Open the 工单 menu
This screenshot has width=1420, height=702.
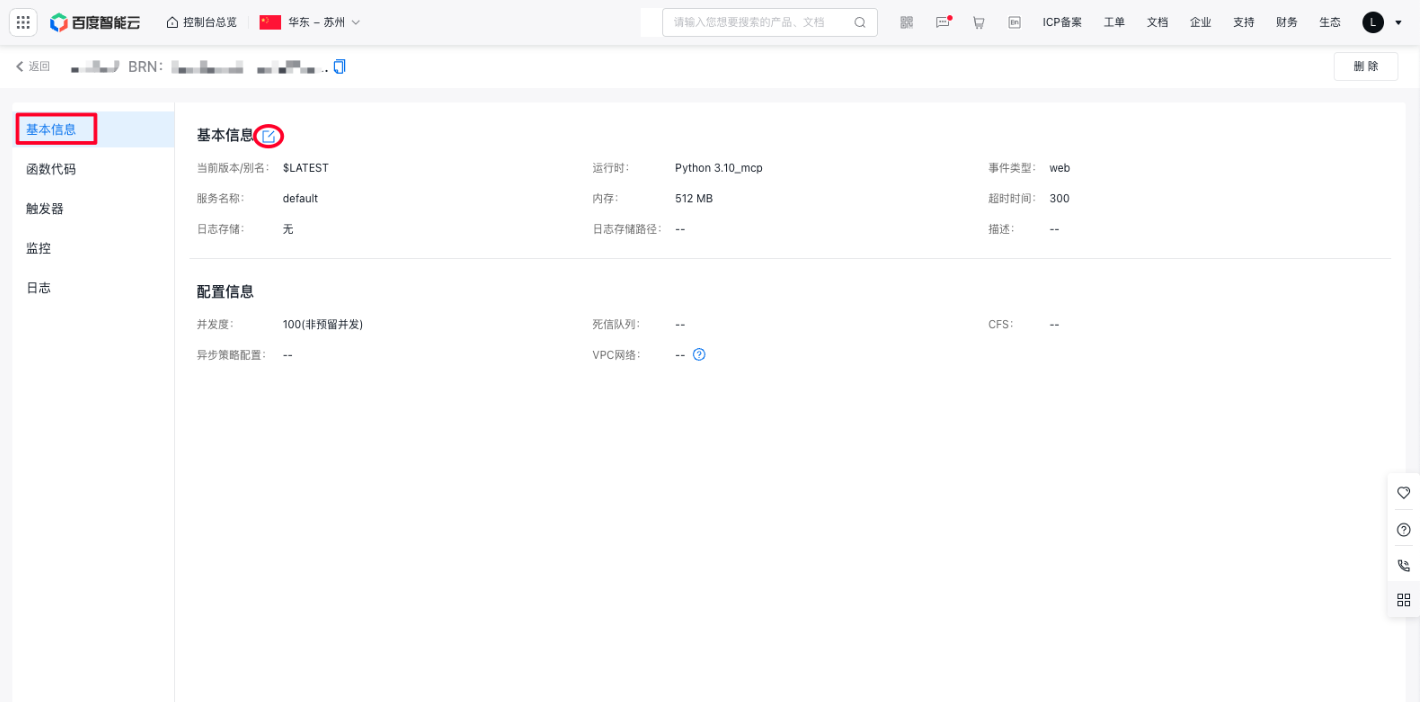[1114, 22]
